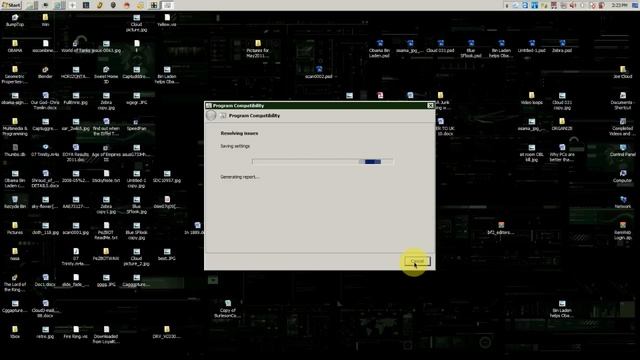
Task: Select the Zebra.psd file icon
Action: pyautogui.click(x=562, y=47)
